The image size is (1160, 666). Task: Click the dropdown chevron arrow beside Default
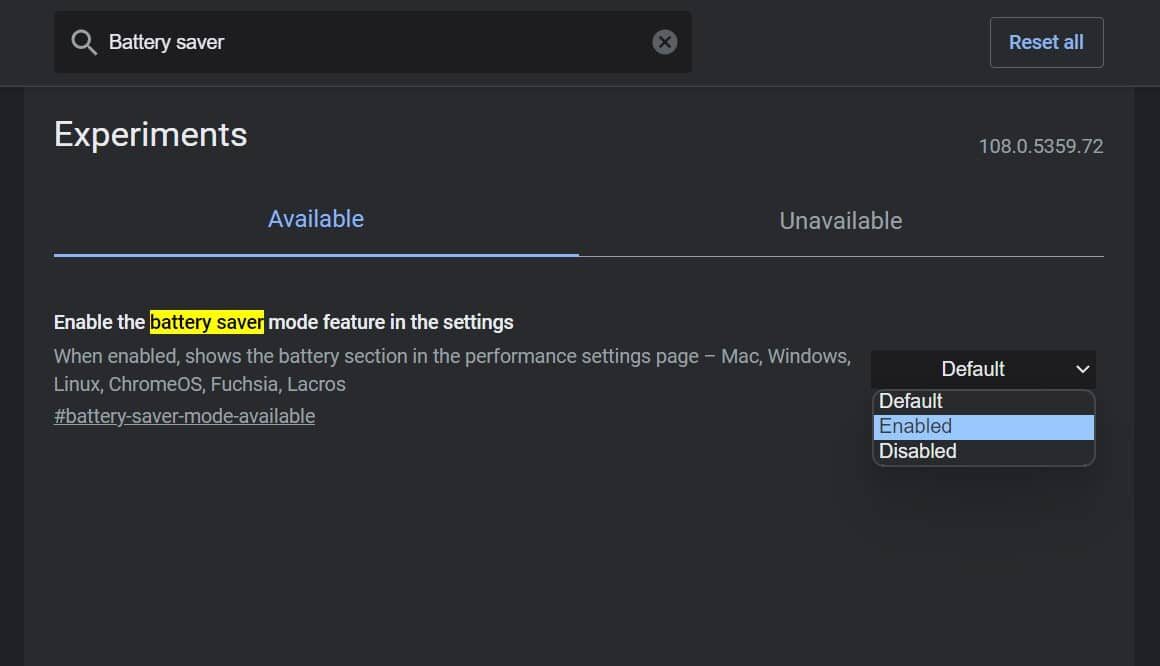[x=1082, y=369]
